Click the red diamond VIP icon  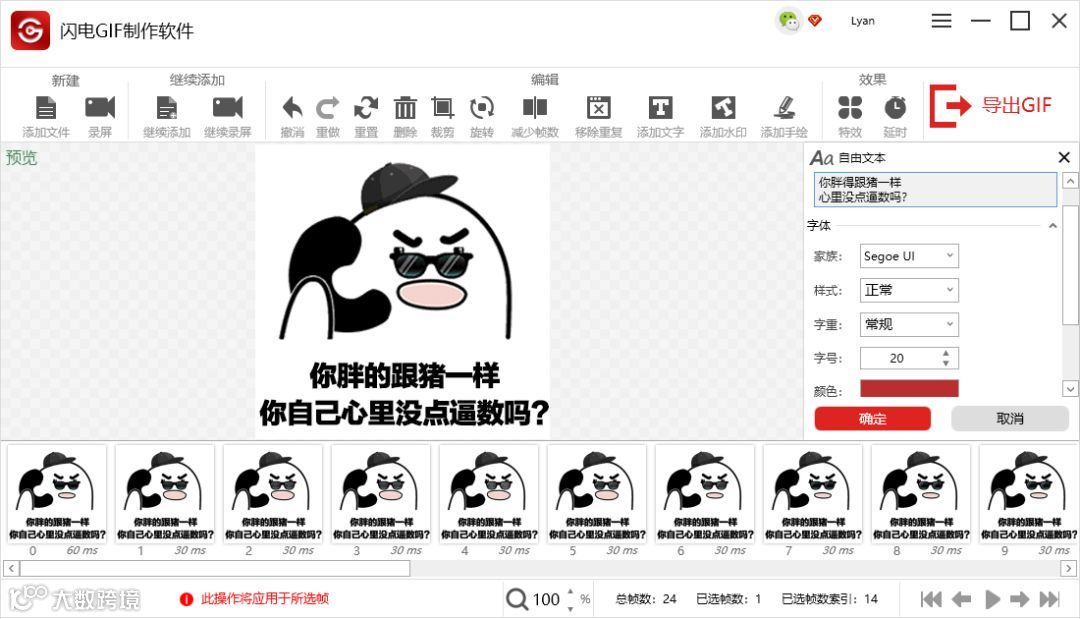click(815, 21)
